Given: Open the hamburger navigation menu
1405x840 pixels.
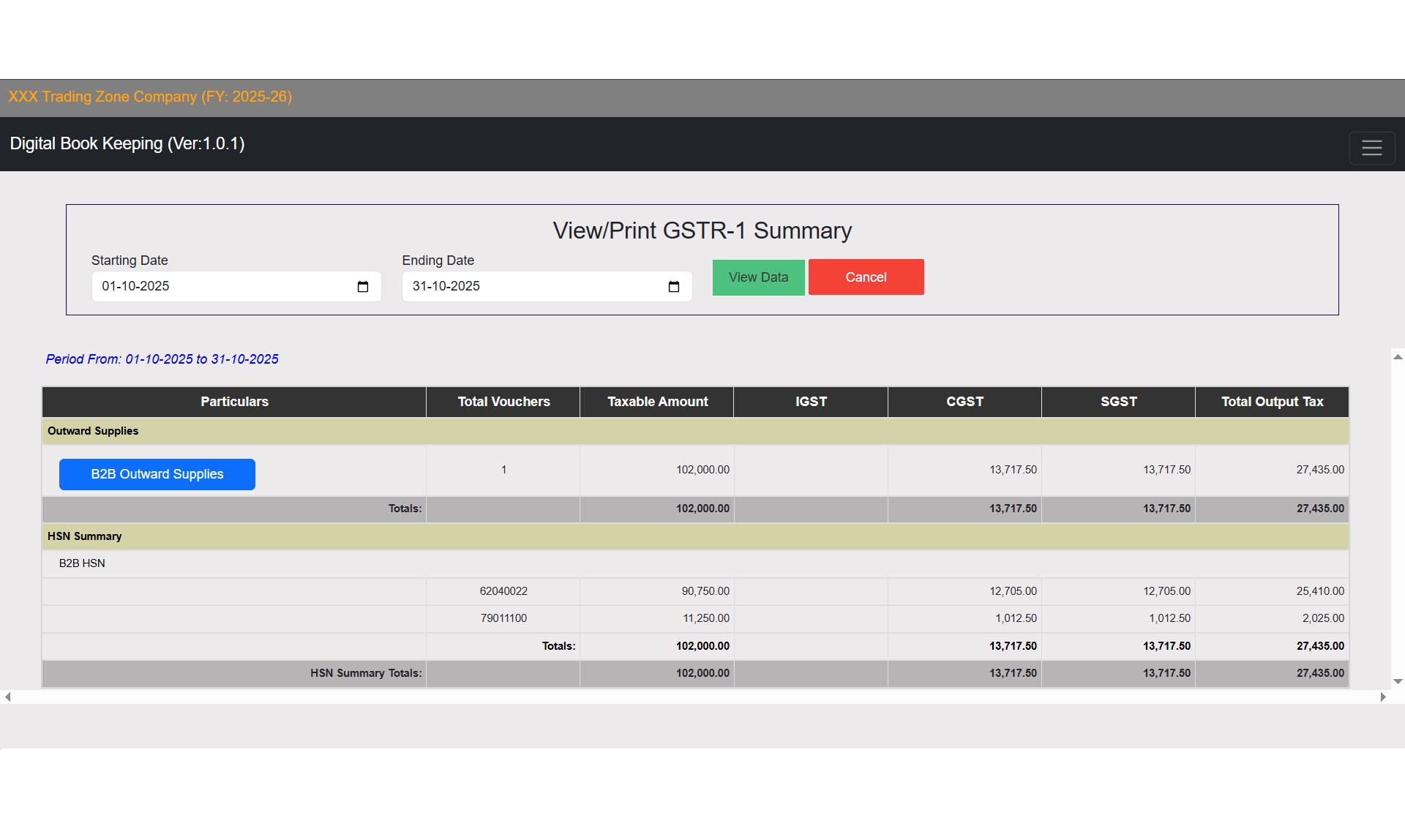Looking at the screenshot, I should pos(1371,148).
